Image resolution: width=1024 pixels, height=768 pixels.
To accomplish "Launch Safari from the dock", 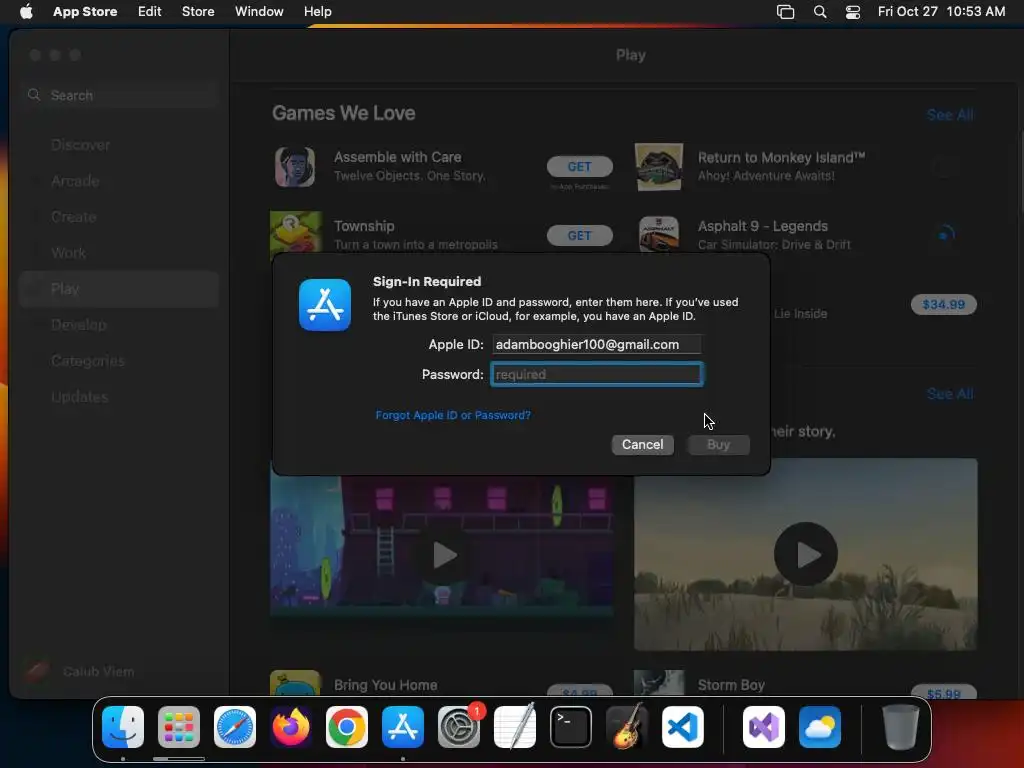I will (235, 727).
